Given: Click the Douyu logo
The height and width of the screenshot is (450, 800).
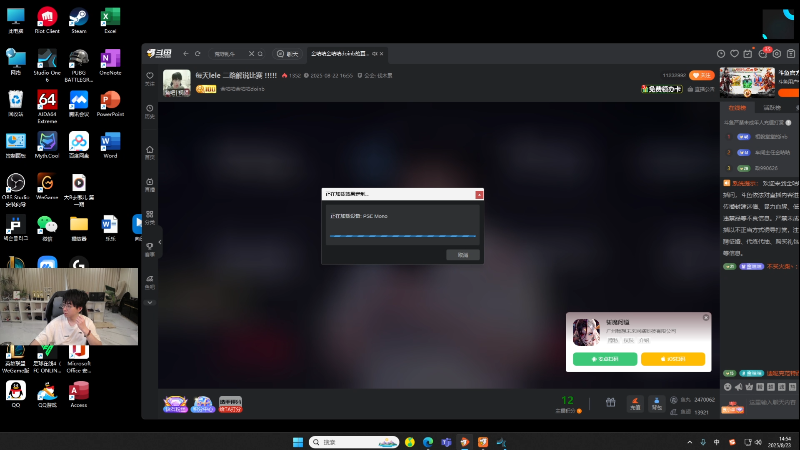Looking at the screenshot, I should tap(159, 54).
